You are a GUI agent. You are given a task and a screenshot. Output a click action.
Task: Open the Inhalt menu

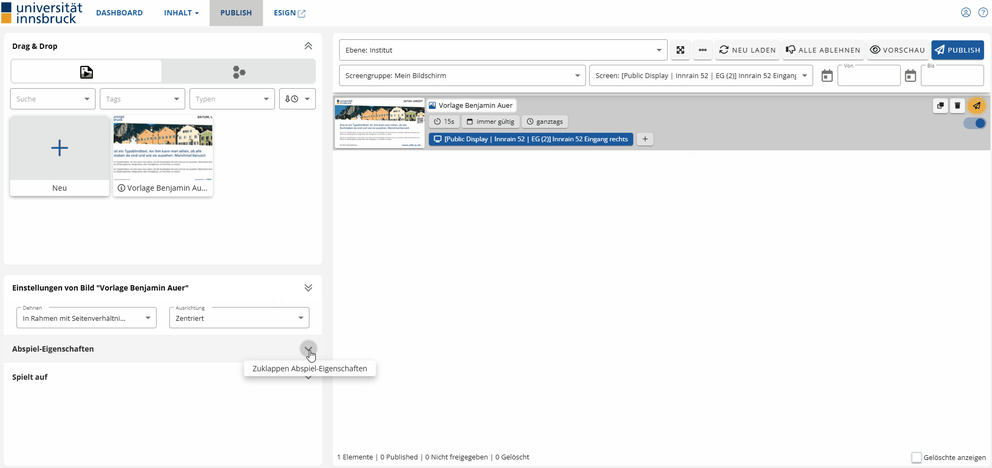tap(181, 13)
